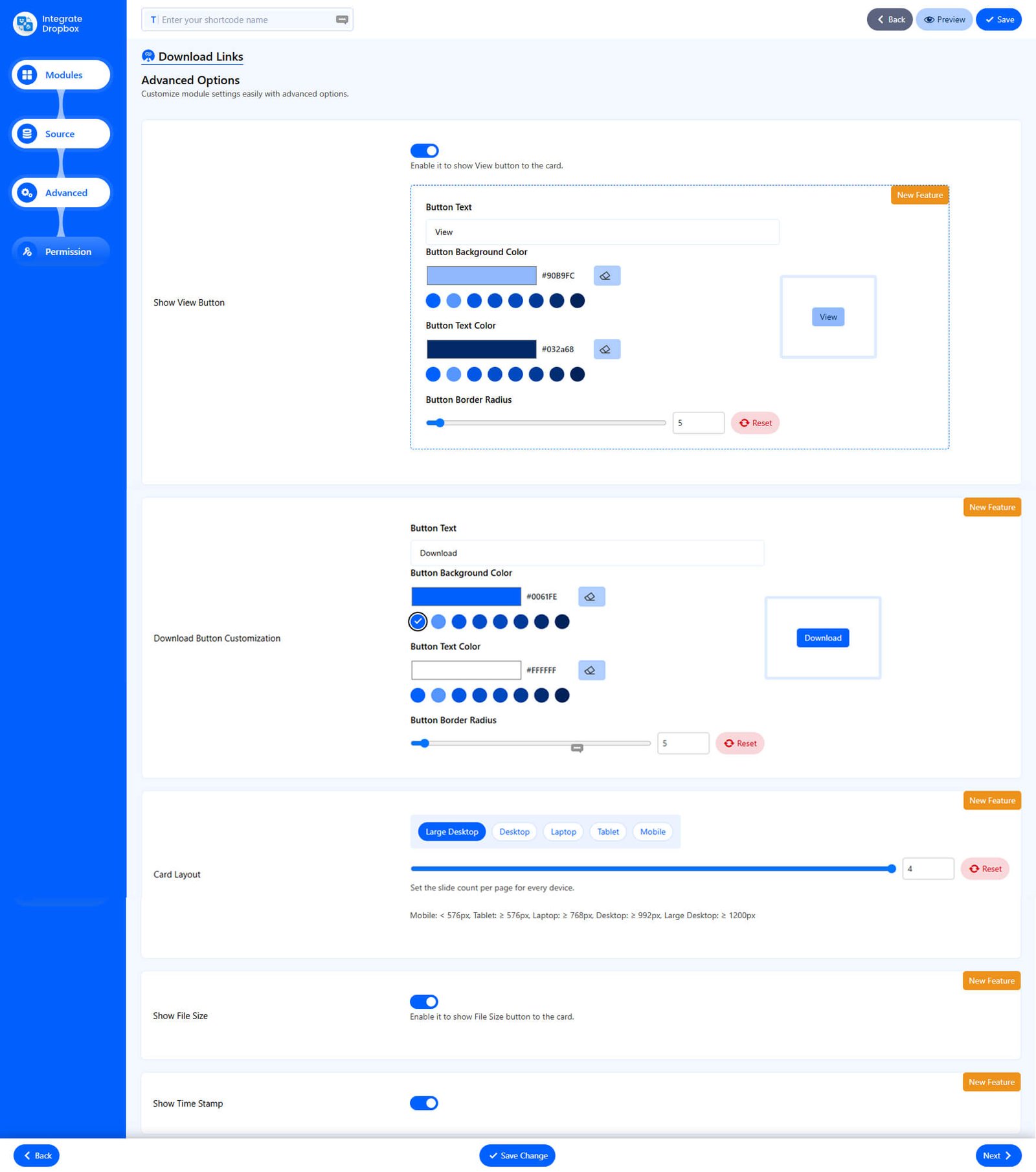Click the Download Links heading icon
This screenshot has width=1036, height=1172.
148,56
